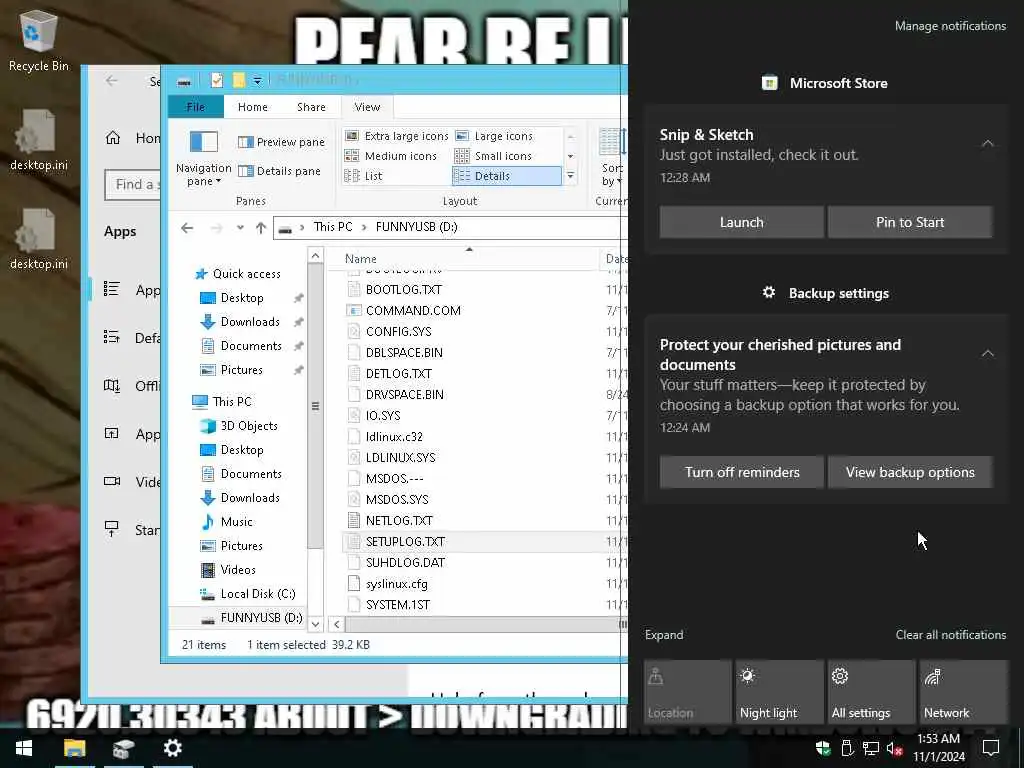Select Local Disk (C:) drive
Screen dimensions: 1024x768
tap(257, 594)
